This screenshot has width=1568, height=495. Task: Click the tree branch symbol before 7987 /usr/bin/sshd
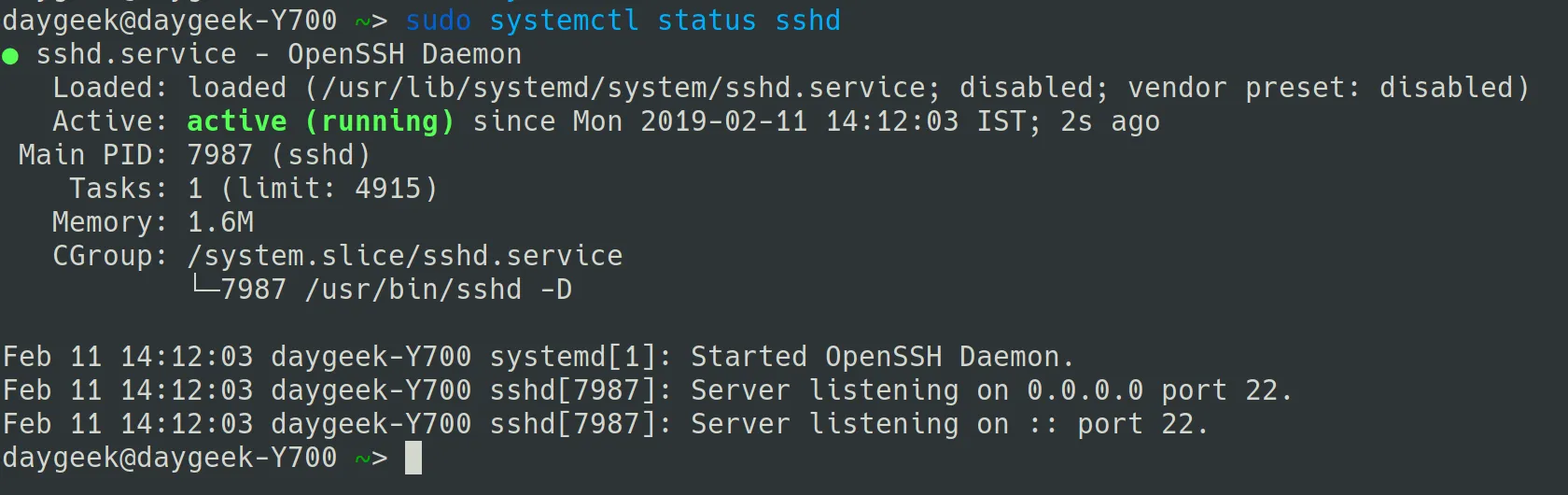tap(204, 288)
